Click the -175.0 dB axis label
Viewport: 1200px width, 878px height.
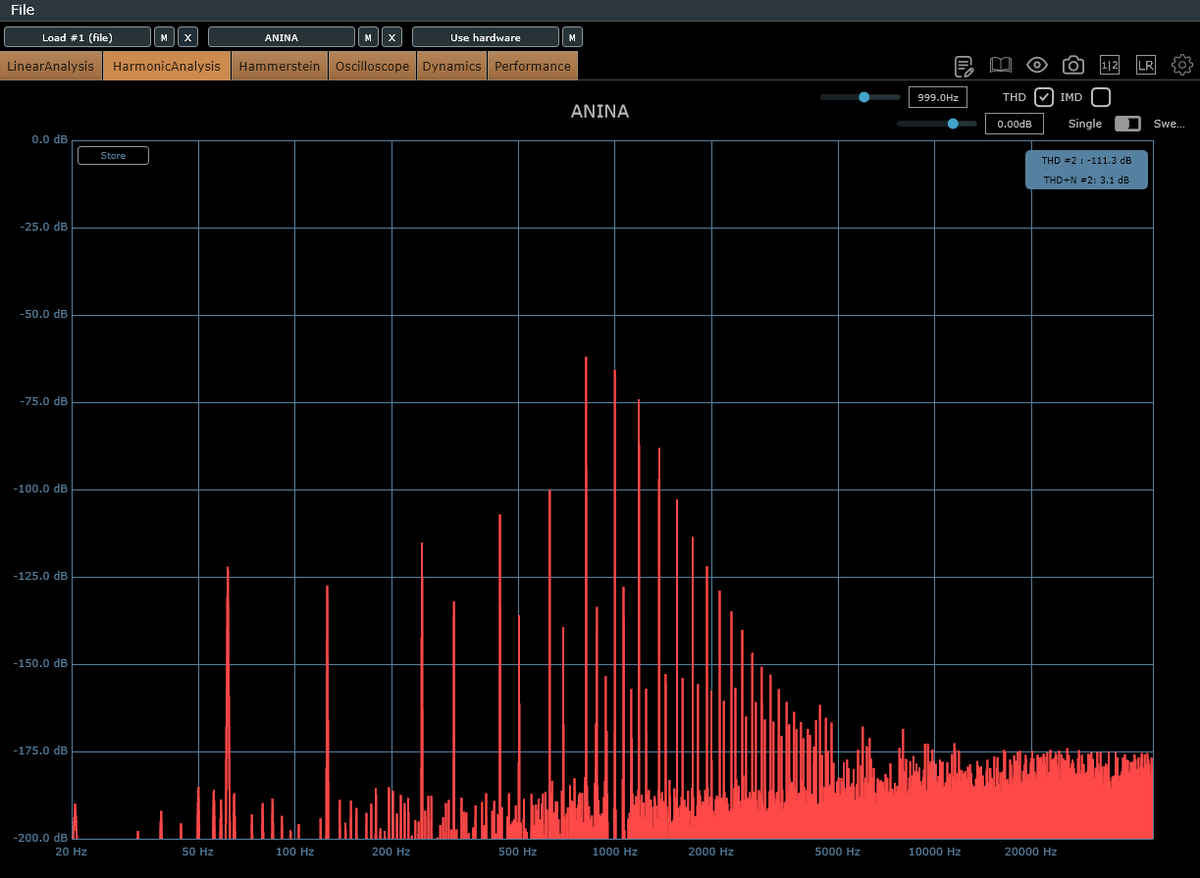41,751
